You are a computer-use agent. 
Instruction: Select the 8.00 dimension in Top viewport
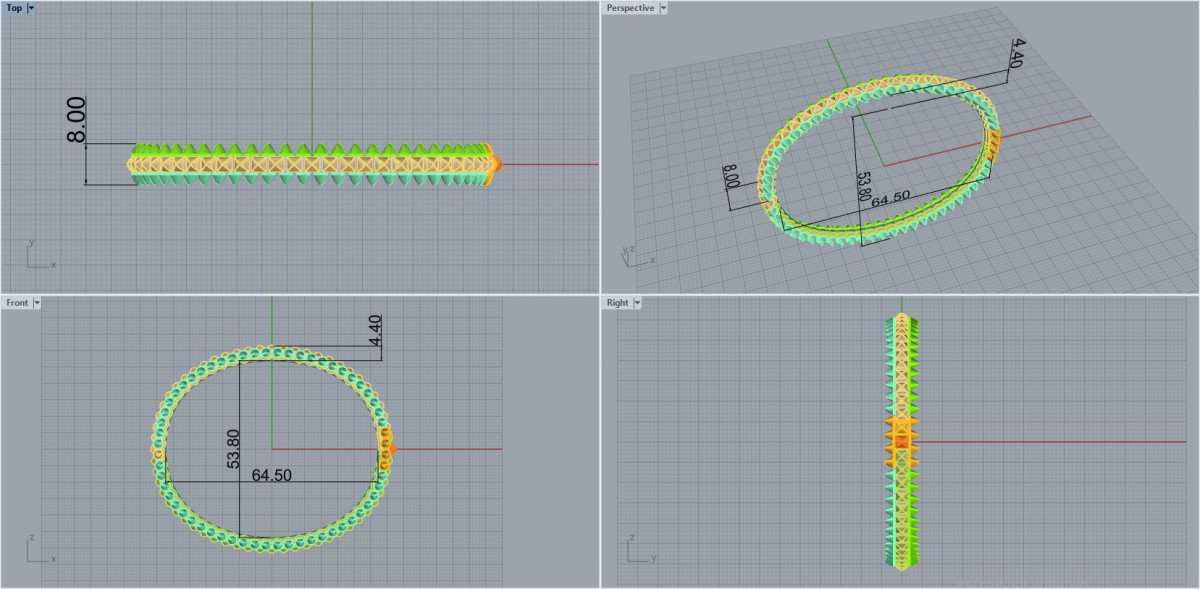[77, 120]
